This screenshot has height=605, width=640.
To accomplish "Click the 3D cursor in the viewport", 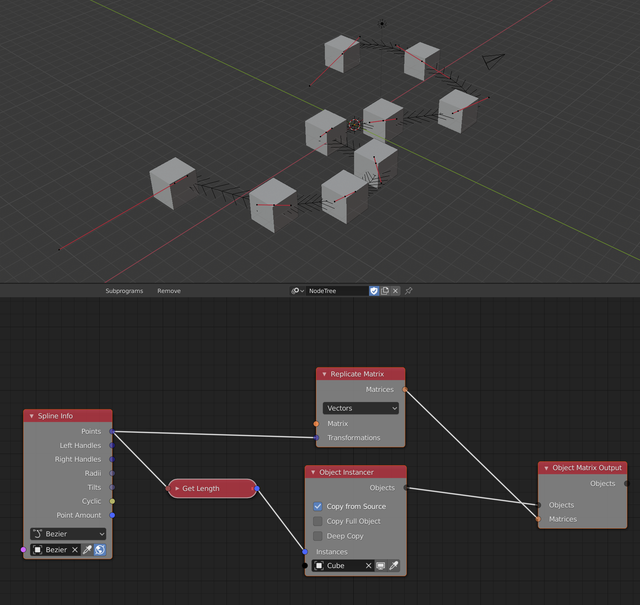I will pyautogui.click(x=354, y=125).
